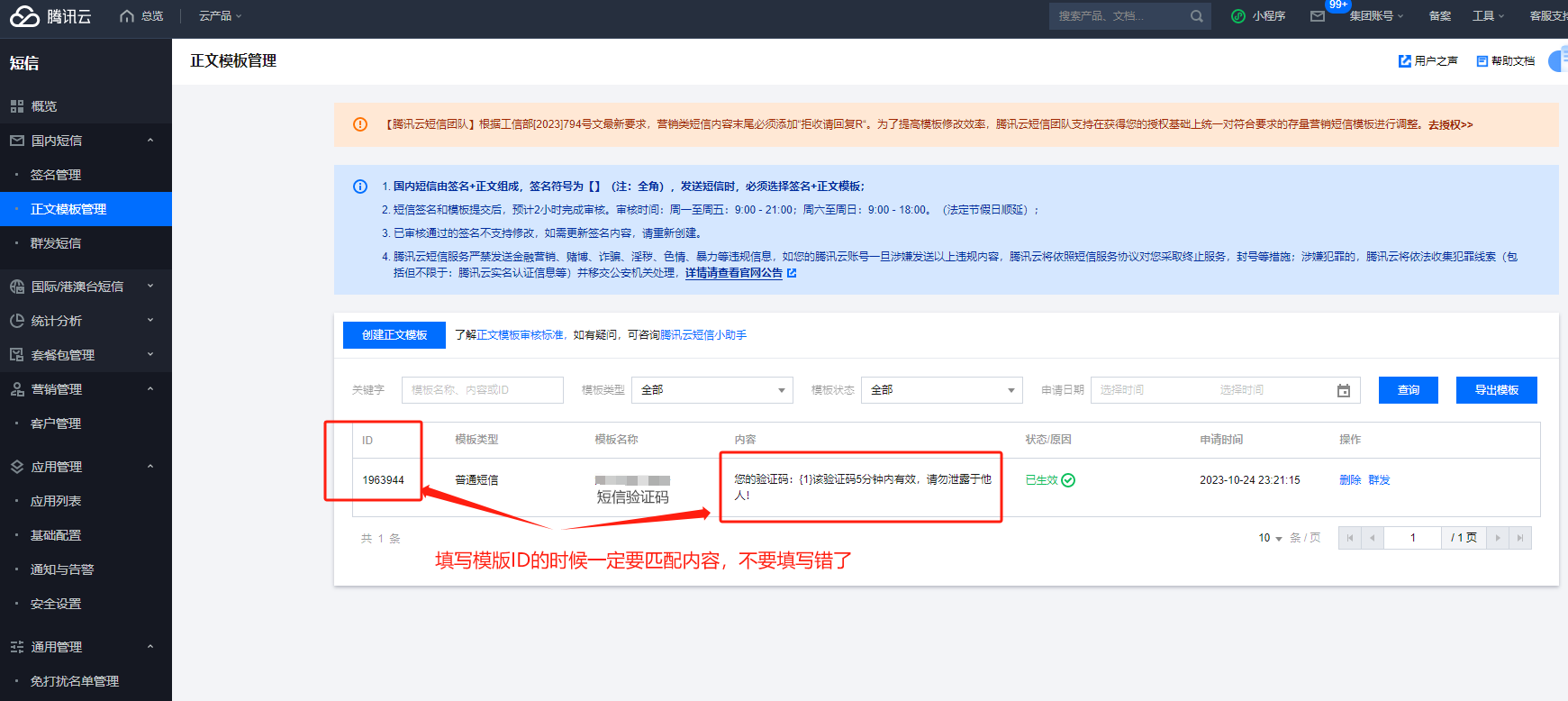Click the 应用管理 layers icon
The height and width of the screenshot is (701, 1568).
click(x=17, y=467)
